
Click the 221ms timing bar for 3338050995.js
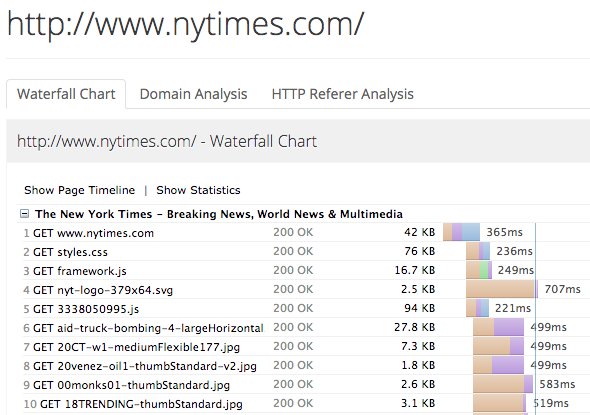point(477,308)
